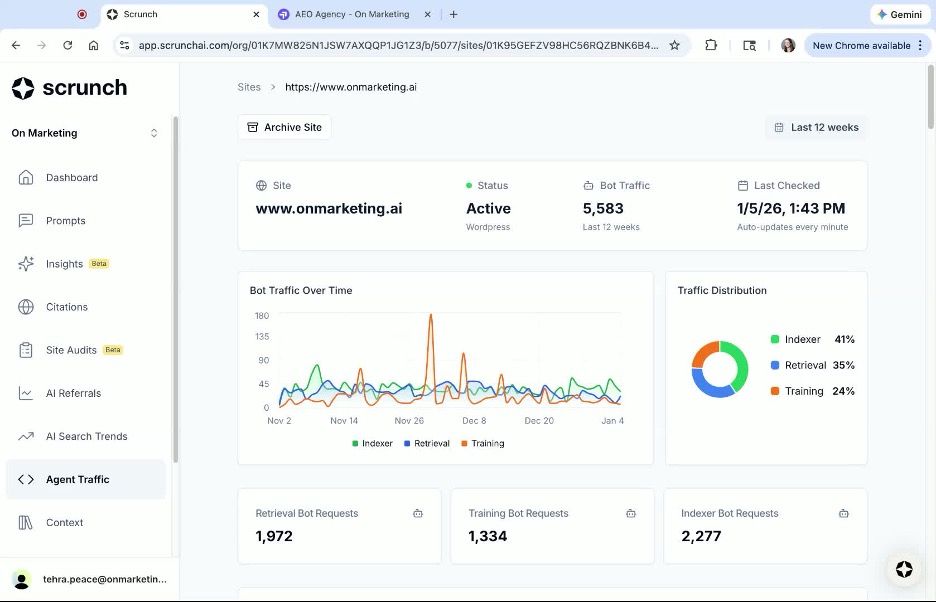Click the floating scrunch widget button
Viewport: 936px width, 602px height.
tap(904, 570)
